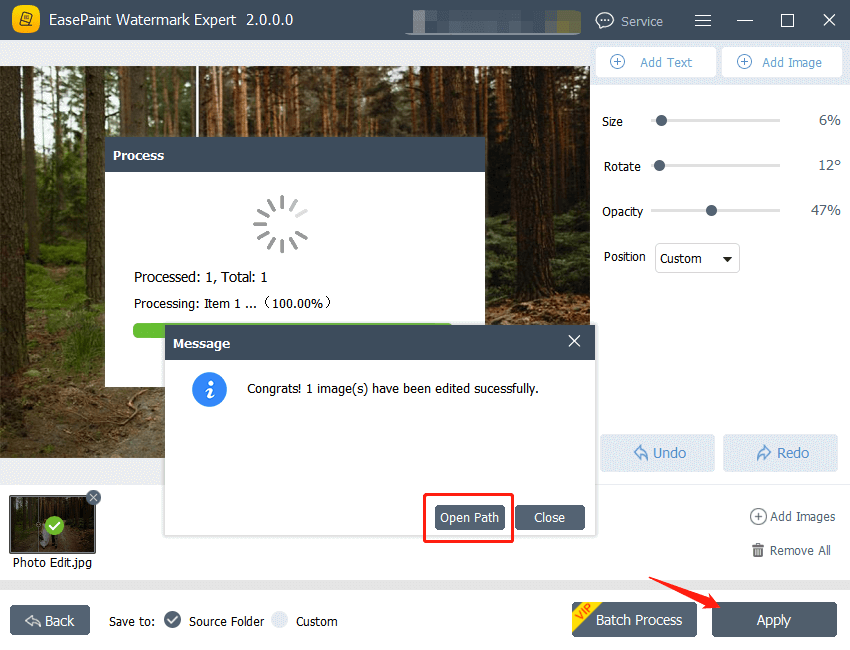The height and width of the screenshot is (650, 850).
Task: Open the Position dropdown showing Custom
Action: [696, 258]
